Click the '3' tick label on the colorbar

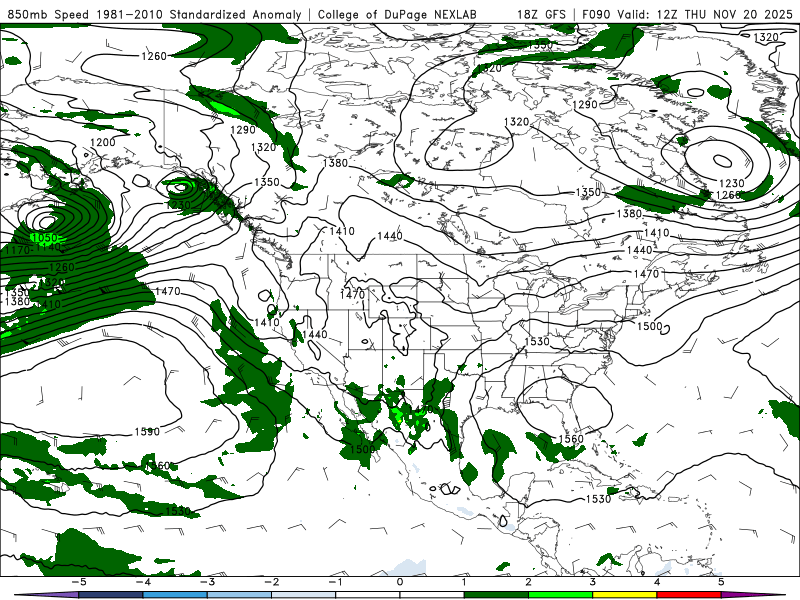coord(592,582)
